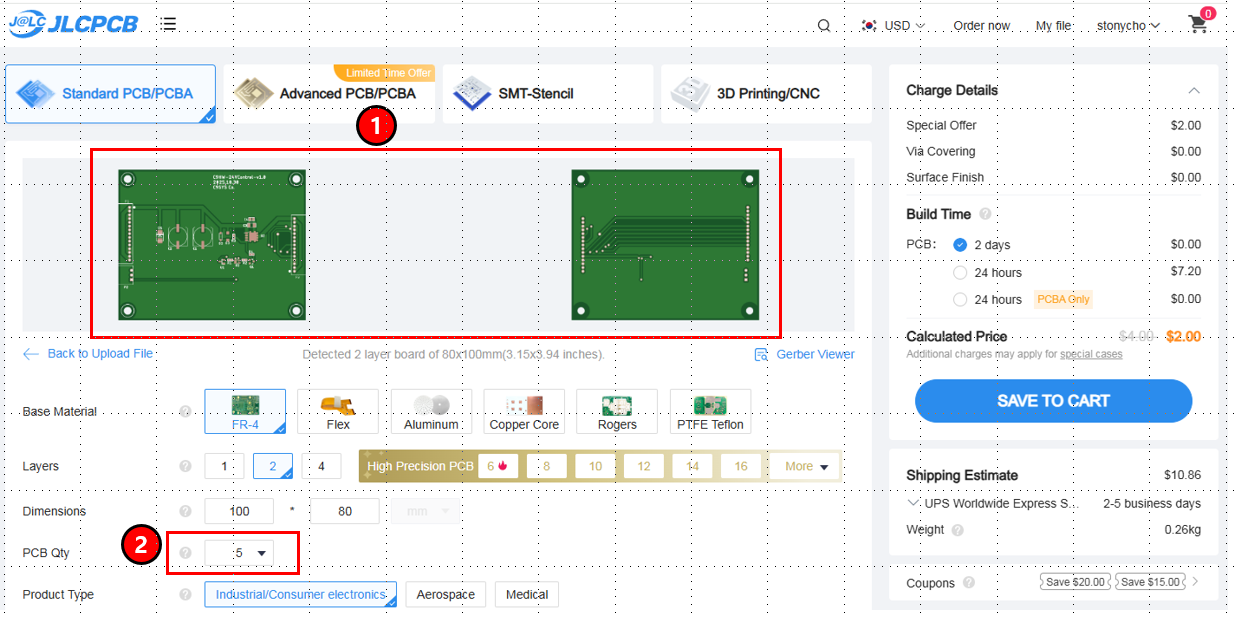Choose Industrial/Consumer electronics product type
This screenshot has width=1238, height=619.
tap(300, 594)
